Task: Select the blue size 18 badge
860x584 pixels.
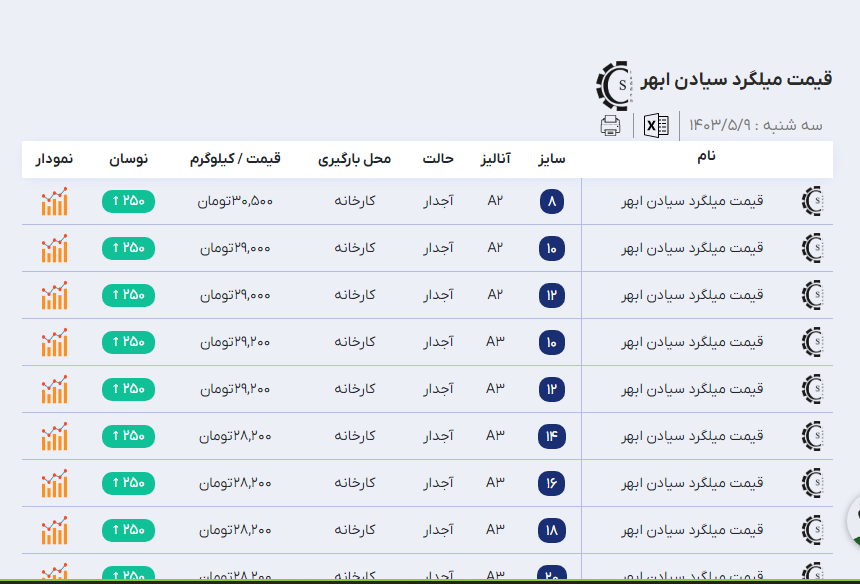Action: click(552, 530)
